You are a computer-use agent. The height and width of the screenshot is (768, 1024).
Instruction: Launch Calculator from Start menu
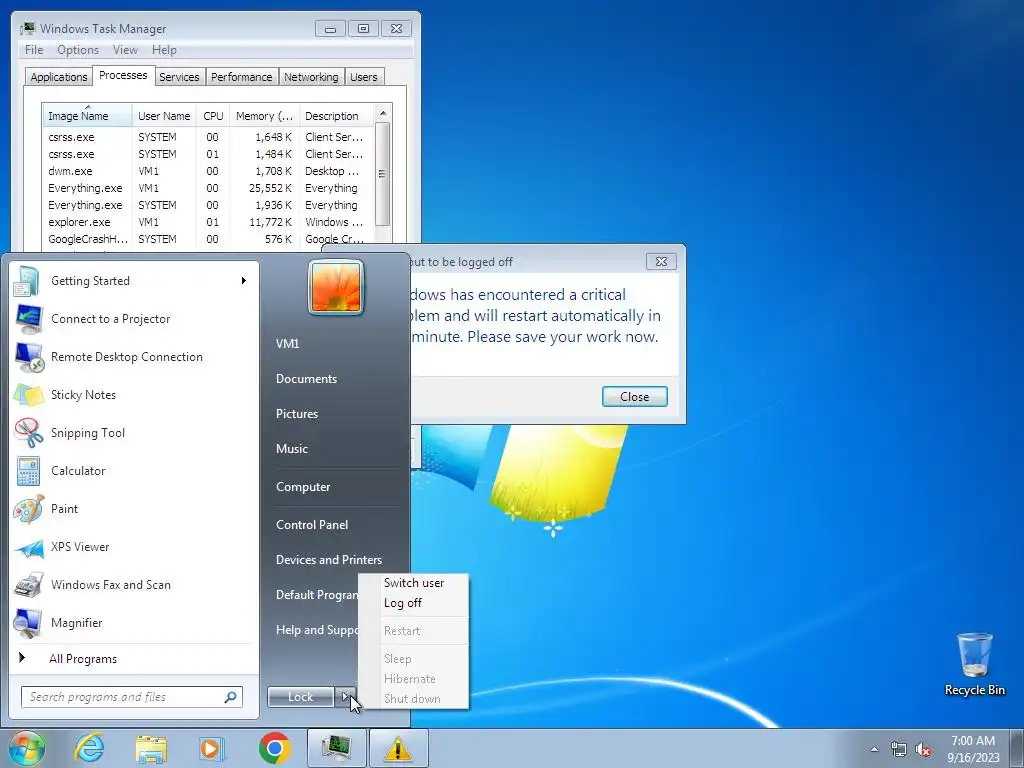[134, 470]
